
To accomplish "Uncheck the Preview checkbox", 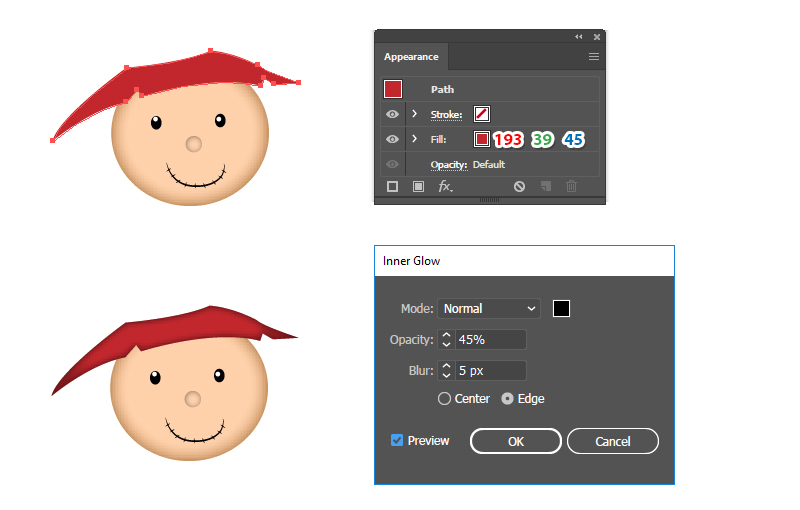I will coord(397,440).
